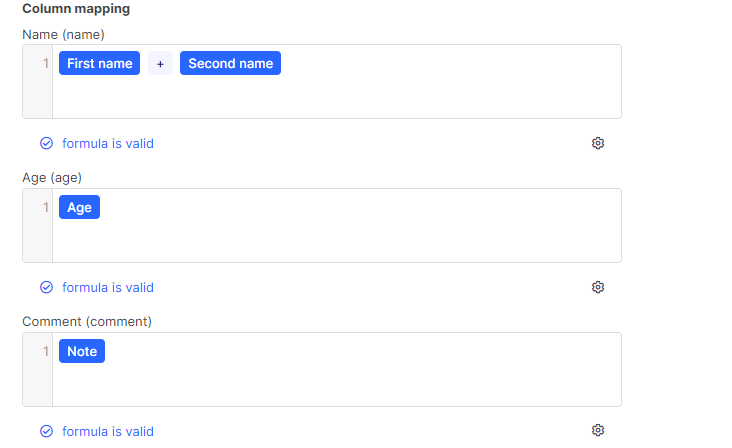This screenshot has height=448, width=732.
Task: Click 'formula is valid' text under Age
Action: (x=108, y=287)
